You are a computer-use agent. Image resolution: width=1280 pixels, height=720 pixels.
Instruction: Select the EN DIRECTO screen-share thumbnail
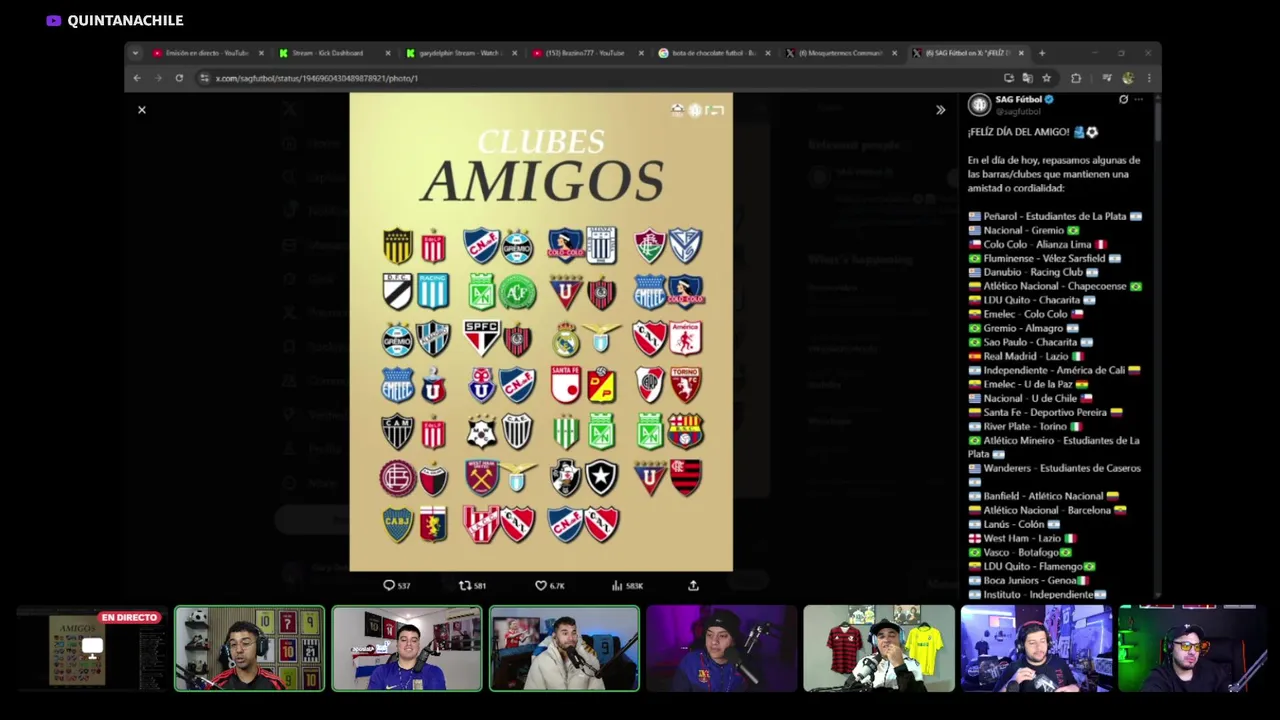click(x=91, y=648)
